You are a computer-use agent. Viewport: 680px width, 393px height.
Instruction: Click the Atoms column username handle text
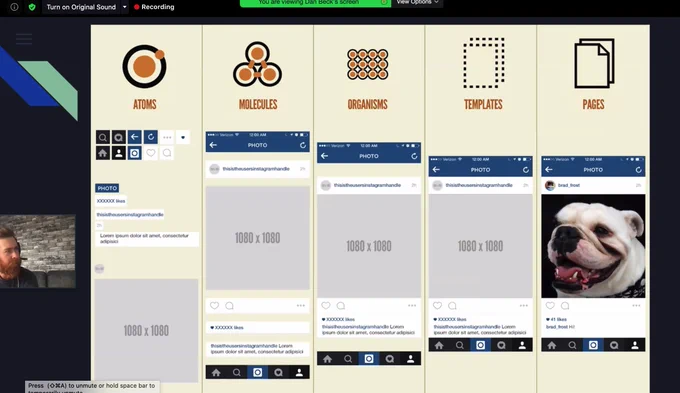130,214
